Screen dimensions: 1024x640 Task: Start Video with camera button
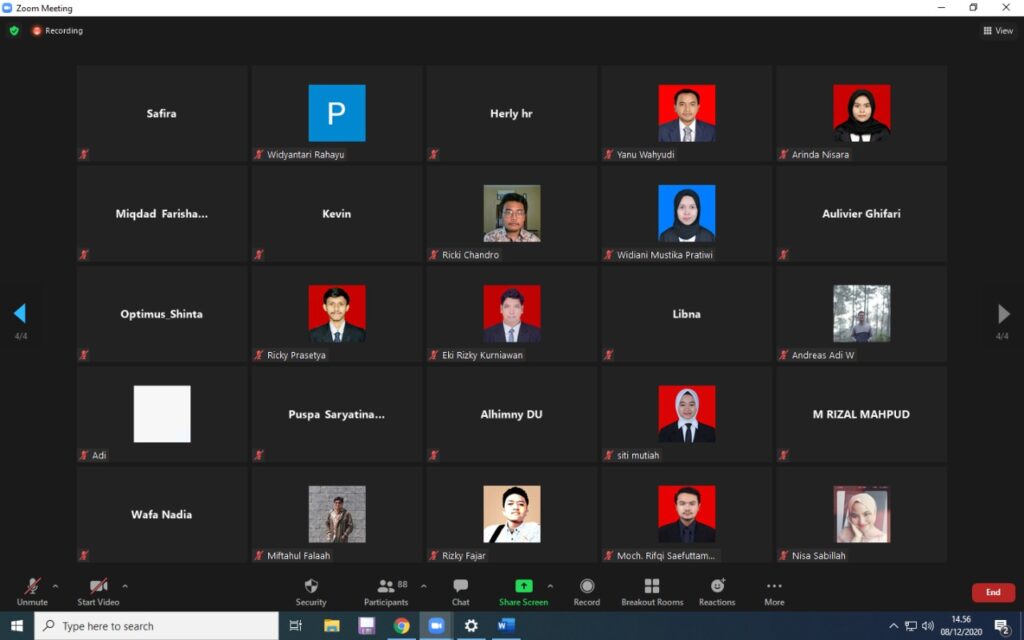click(98, 587)
